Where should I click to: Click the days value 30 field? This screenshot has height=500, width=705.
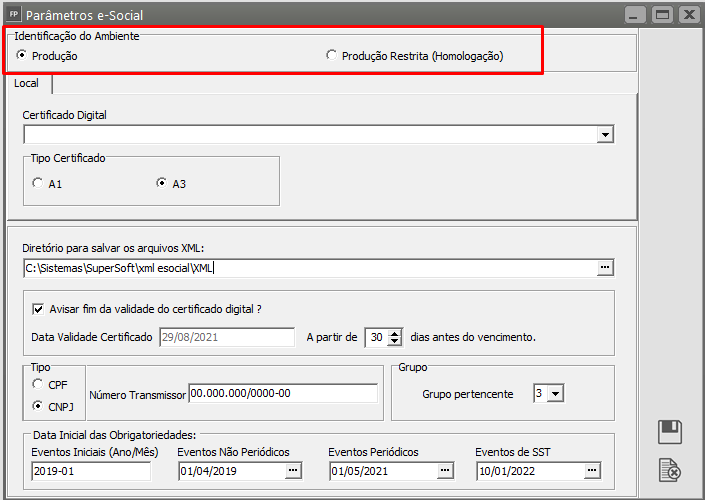point(377,337)
